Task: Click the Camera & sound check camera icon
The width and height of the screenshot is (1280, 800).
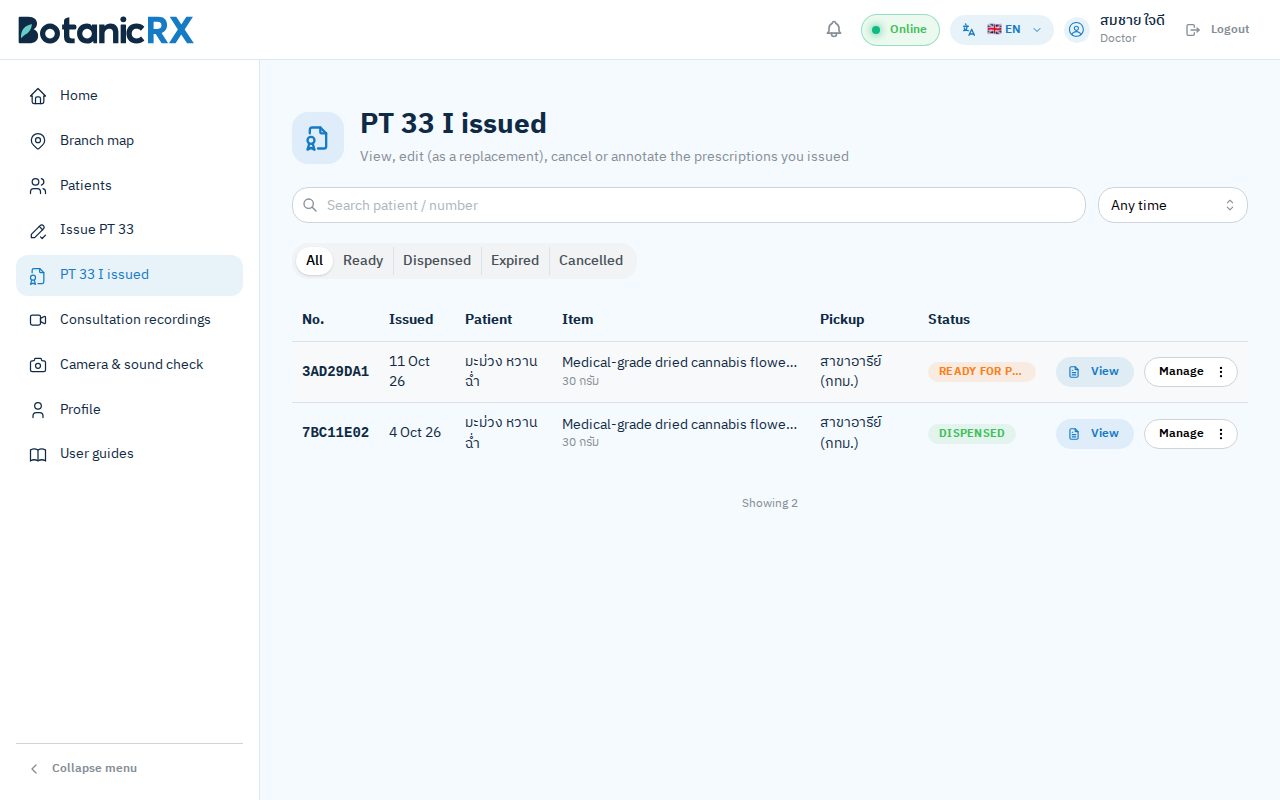Action: (38, 365)
